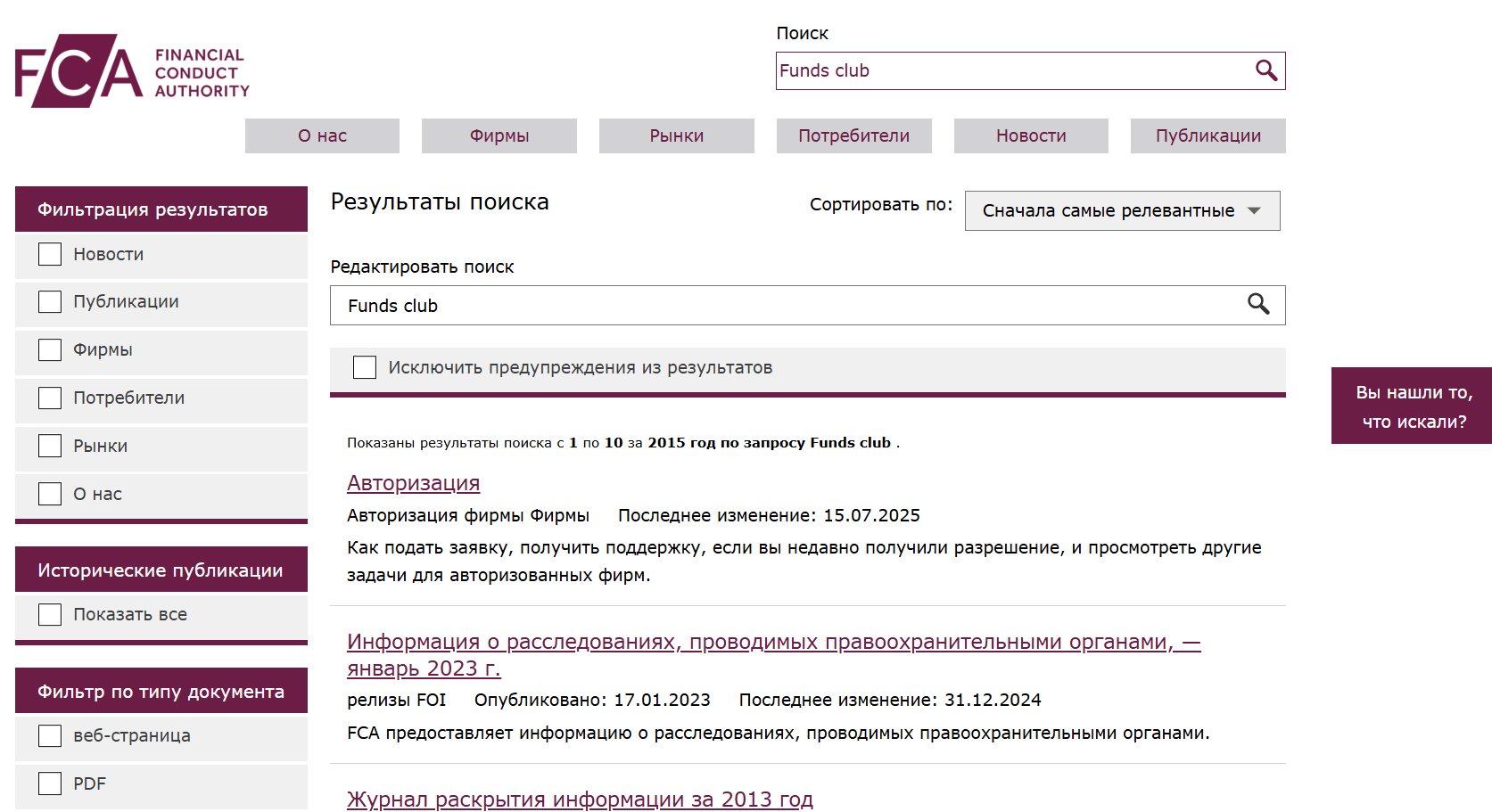The image size is (1492, 812).
Task: Click the feedback button Вы нашли то
Action: click(1413, 406)
